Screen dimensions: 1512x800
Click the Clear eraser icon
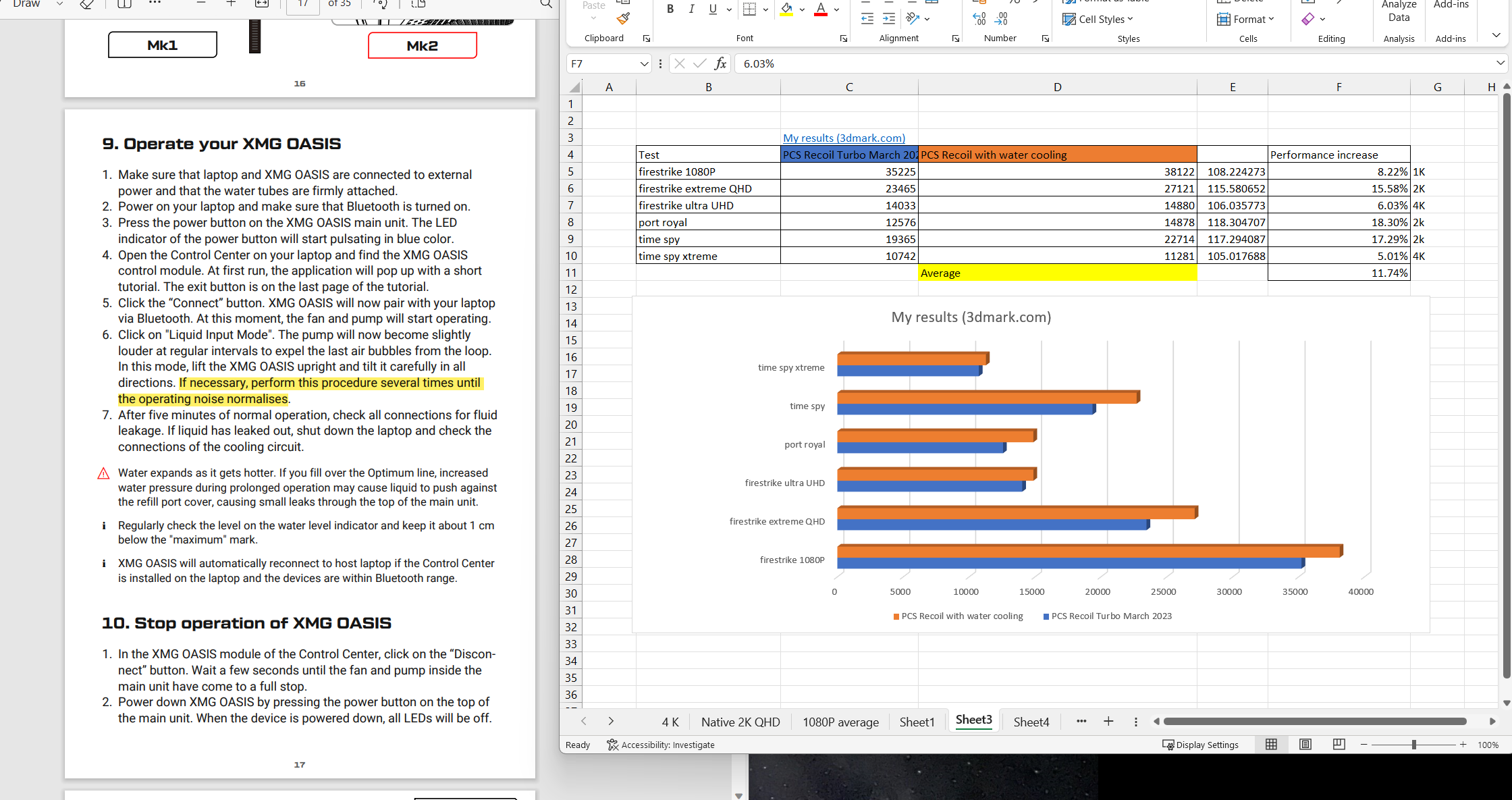pos(1308,19)
